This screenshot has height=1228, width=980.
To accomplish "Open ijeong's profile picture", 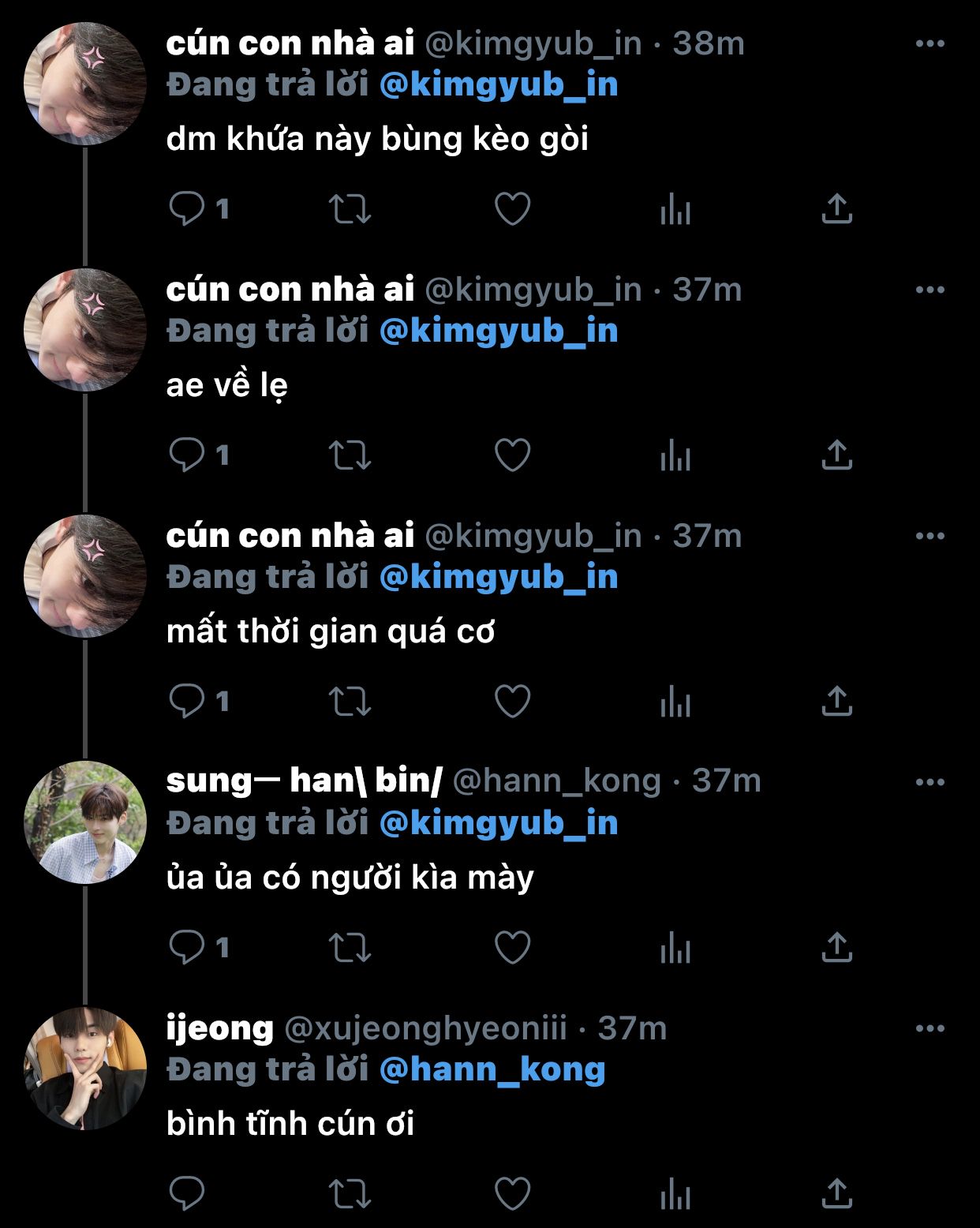I will coord(85,1069).
